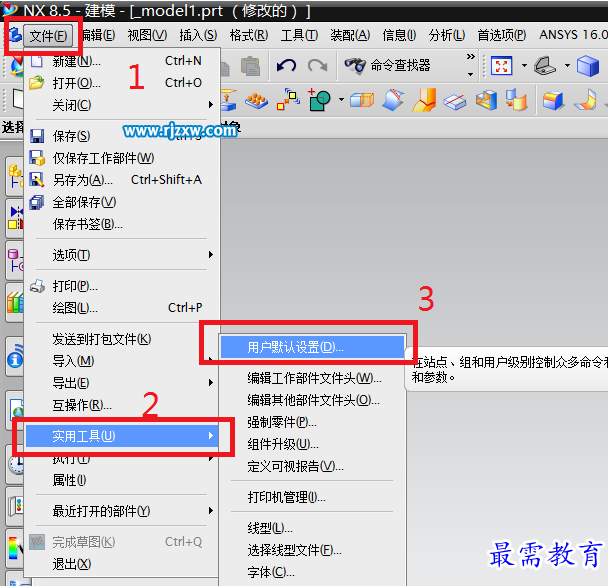Select 用户默认设置(D)... in submenu
The image size is (611, 586).
coord(312,347)
